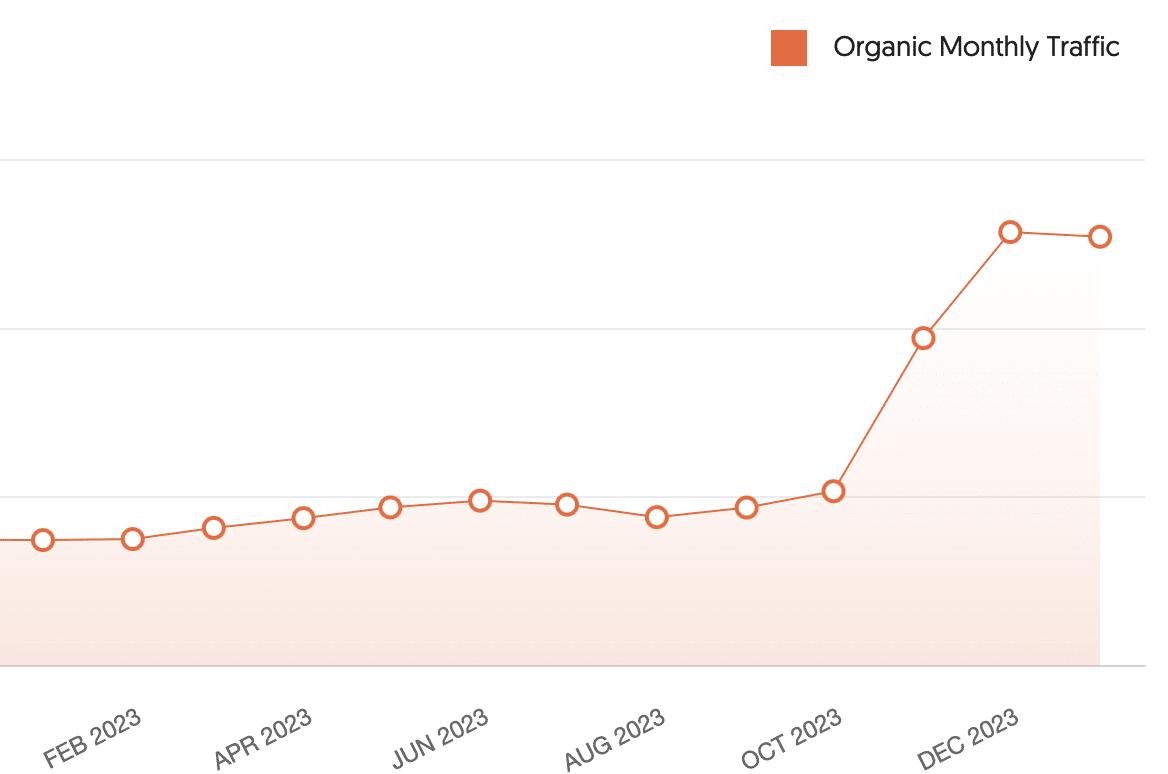Click the data point between August and October 2023

(746, 507)
